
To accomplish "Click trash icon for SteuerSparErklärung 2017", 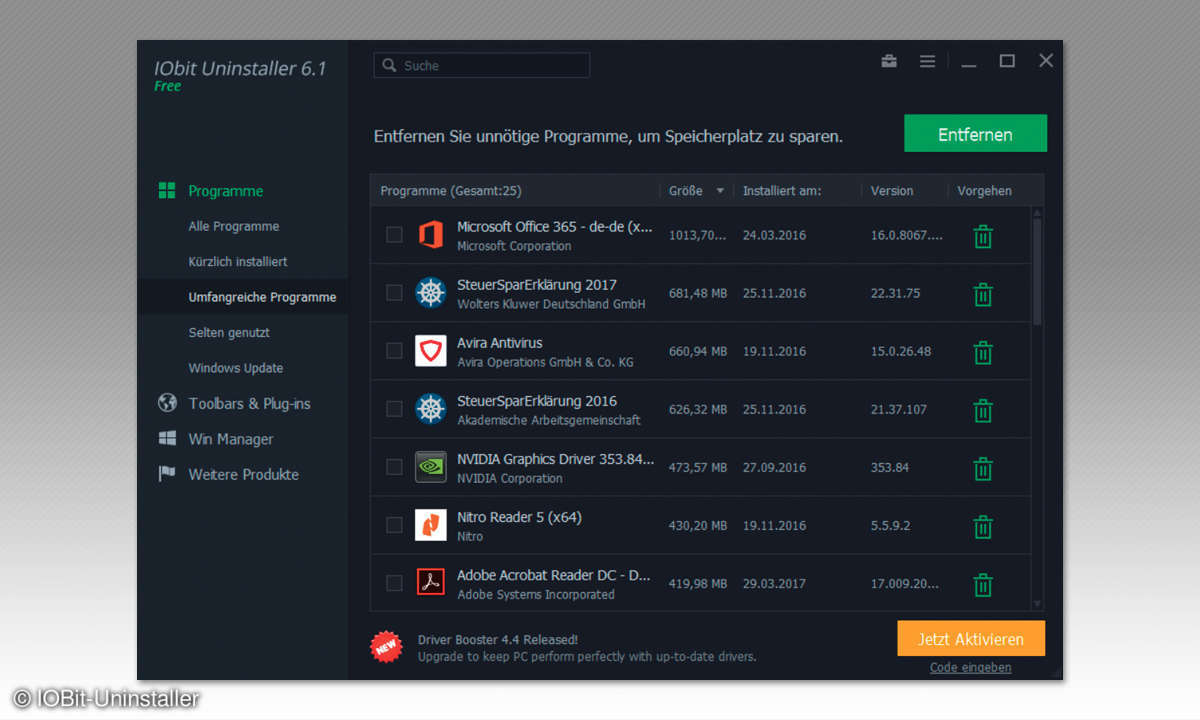I will point(983,294).
